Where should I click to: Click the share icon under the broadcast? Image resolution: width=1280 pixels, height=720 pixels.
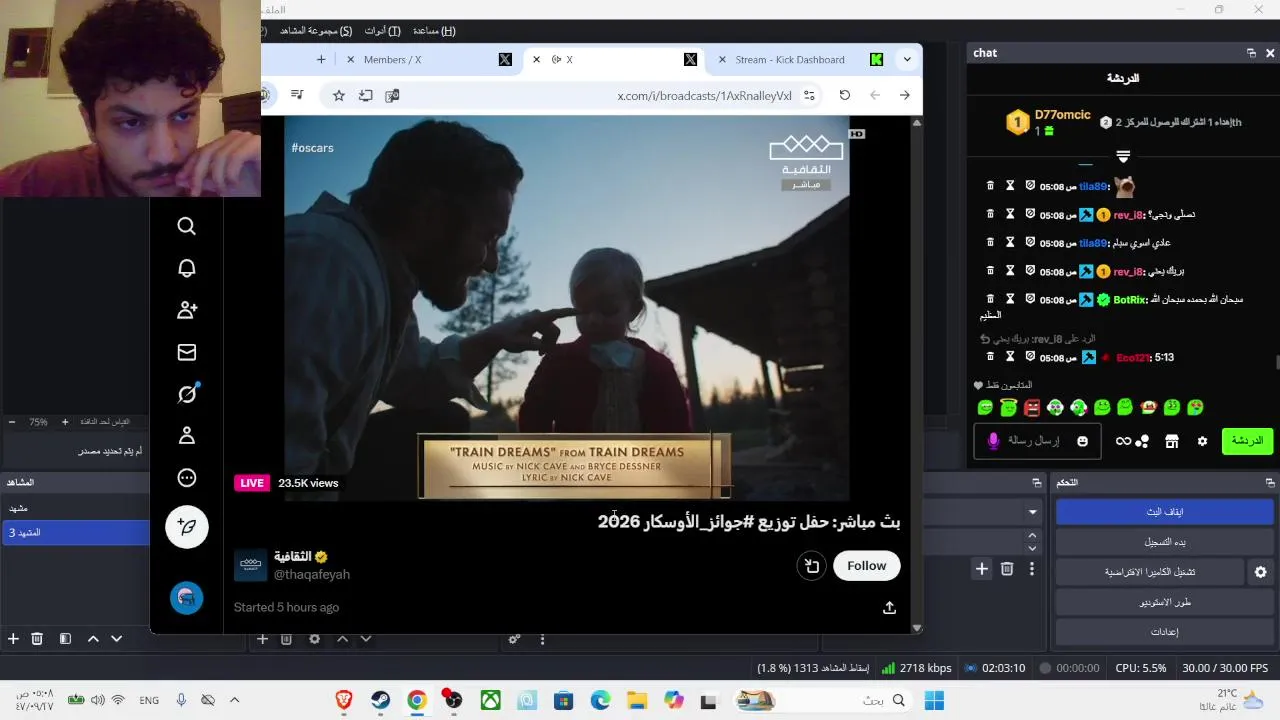point(889,607)
